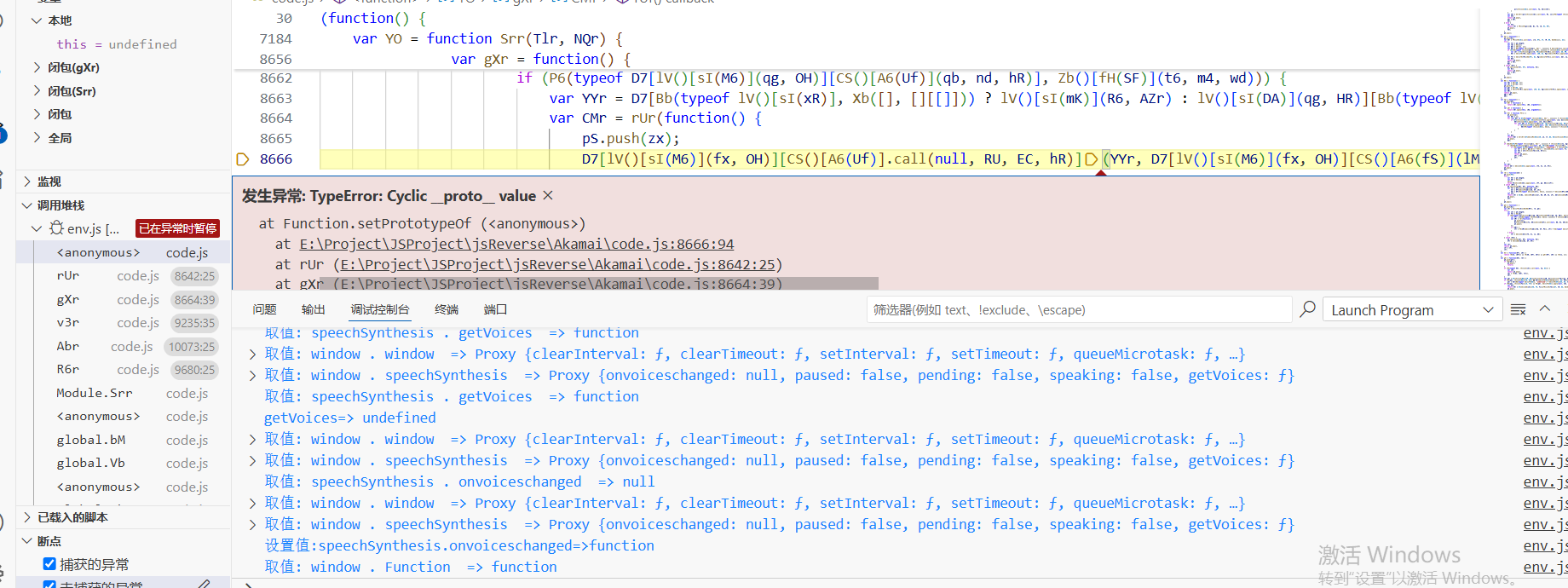Viewport: 1568px width, 588px height.
Task: Click the '设置值:speechSynthesis.onvoiceschanged' console line
Action: click(459, 545)
